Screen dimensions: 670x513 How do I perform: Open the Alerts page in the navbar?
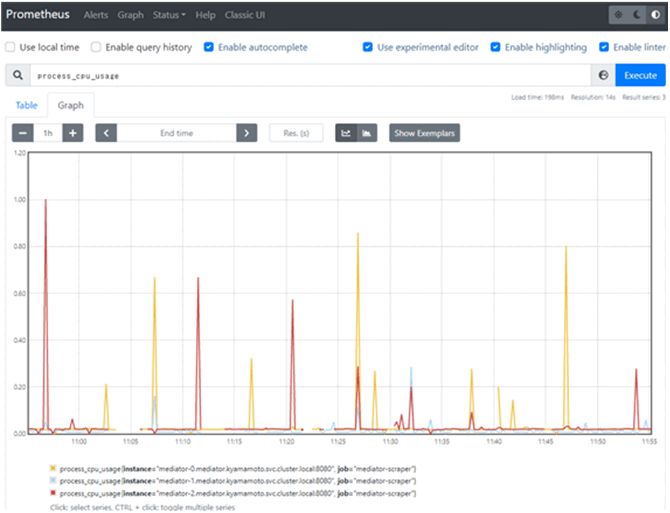(96, 16)
